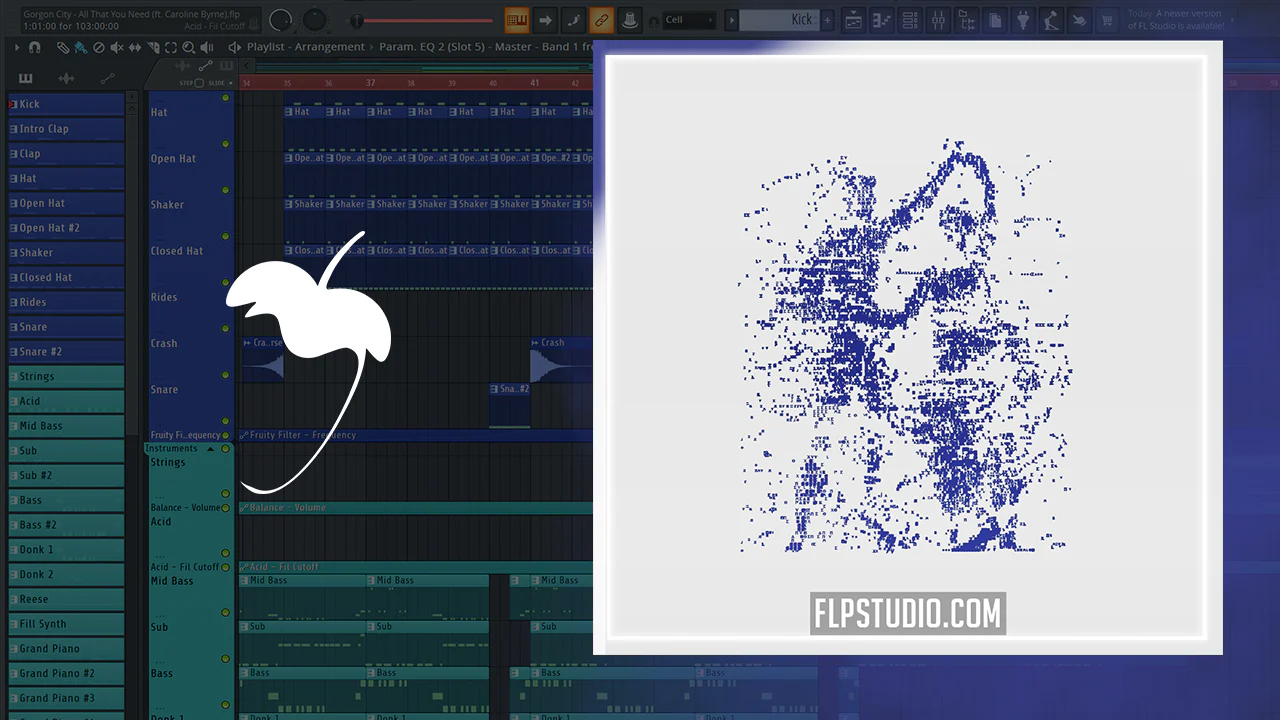Open the Browser folder-tree icon

(967, 19)
